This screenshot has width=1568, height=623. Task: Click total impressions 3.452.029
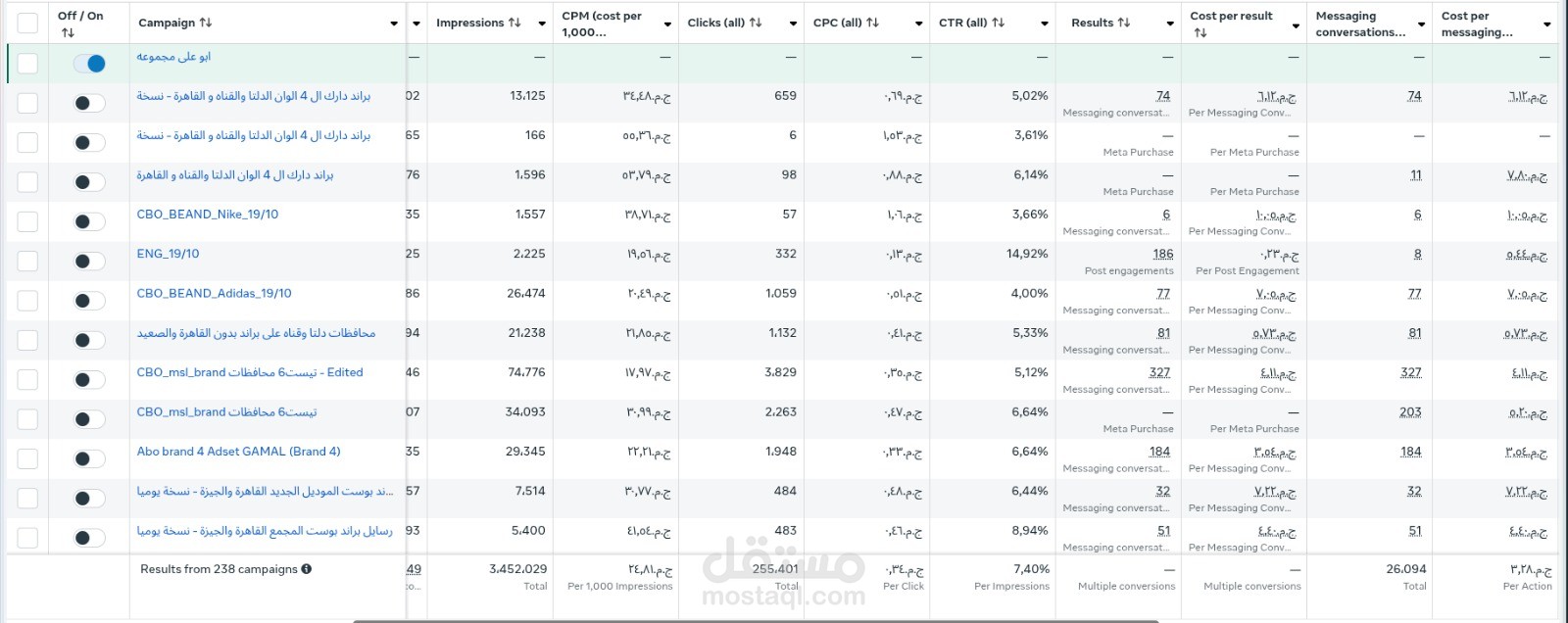click(x=517, y=569)
